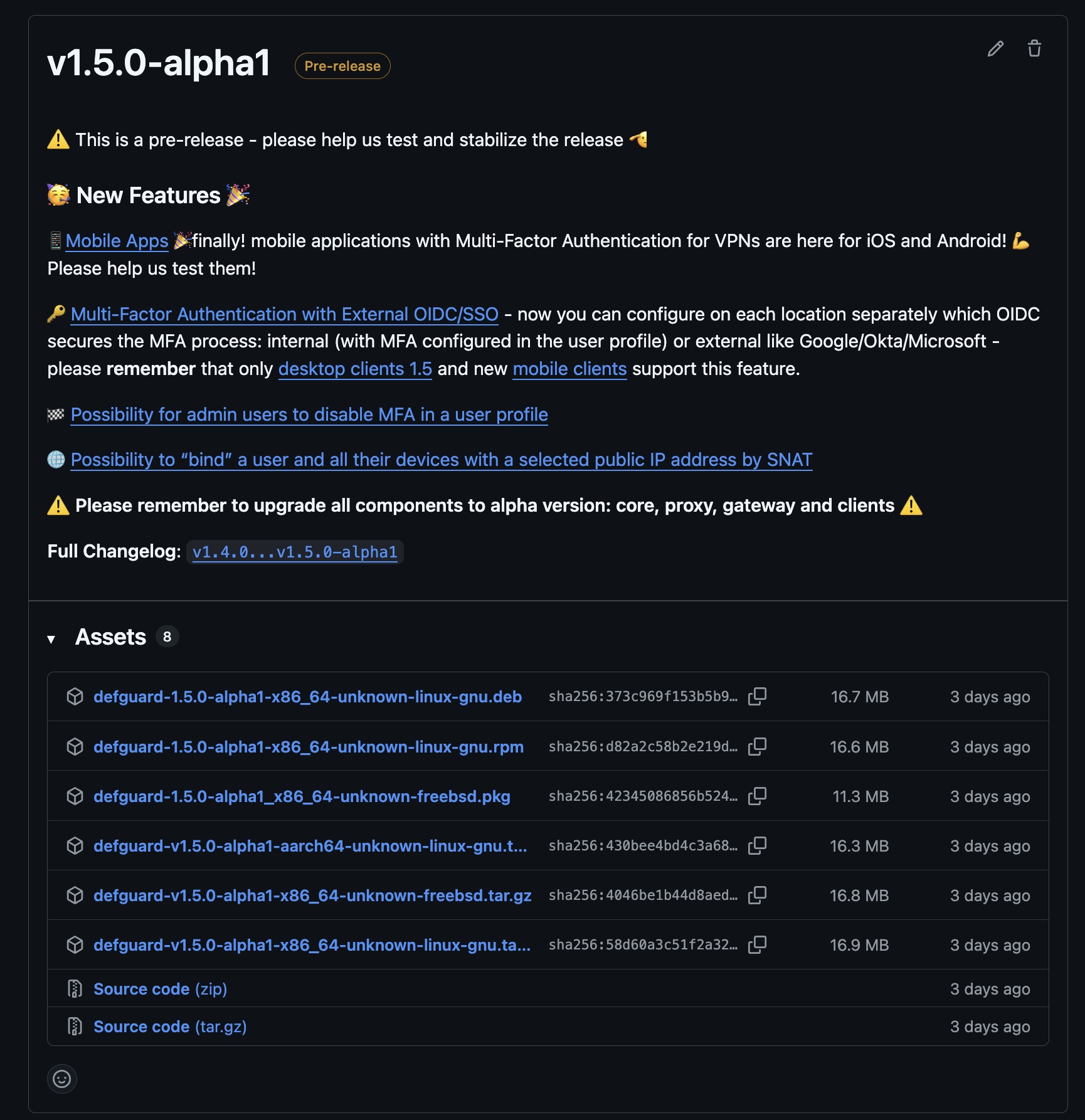Copy the sha256 checksum for the rpm asset
Screen dimensions: 1085x1120
[x=758, y=746]
